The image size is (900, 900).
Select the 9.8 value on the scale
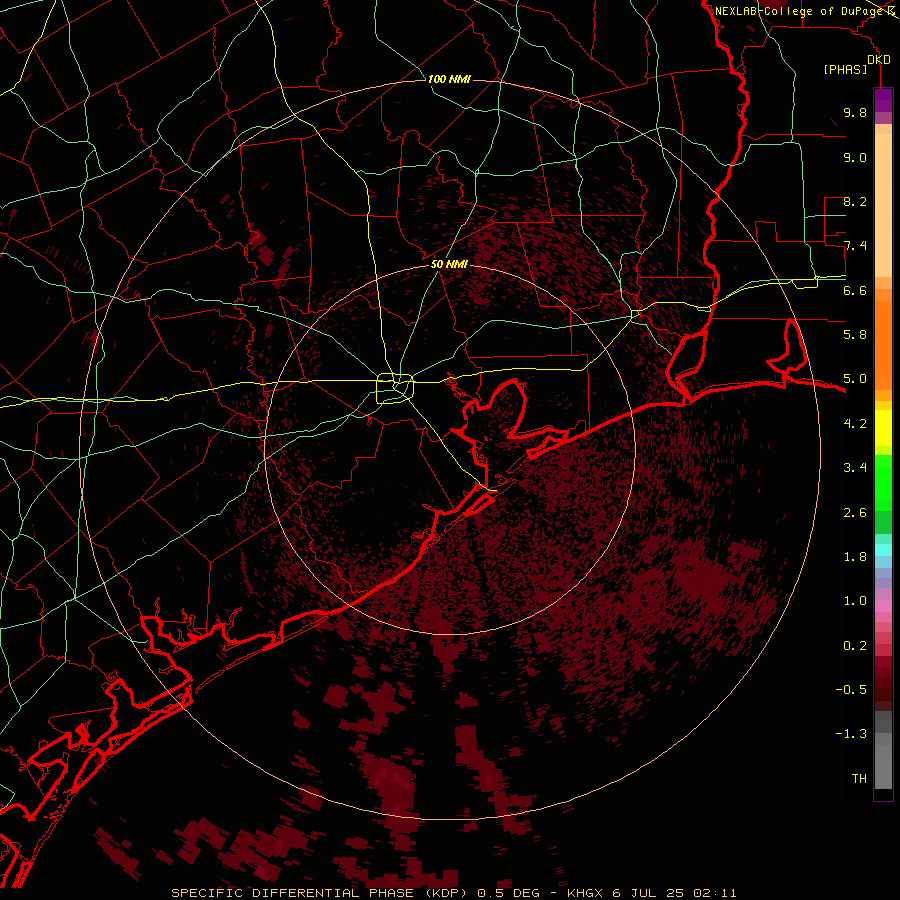tap(855, 112)
